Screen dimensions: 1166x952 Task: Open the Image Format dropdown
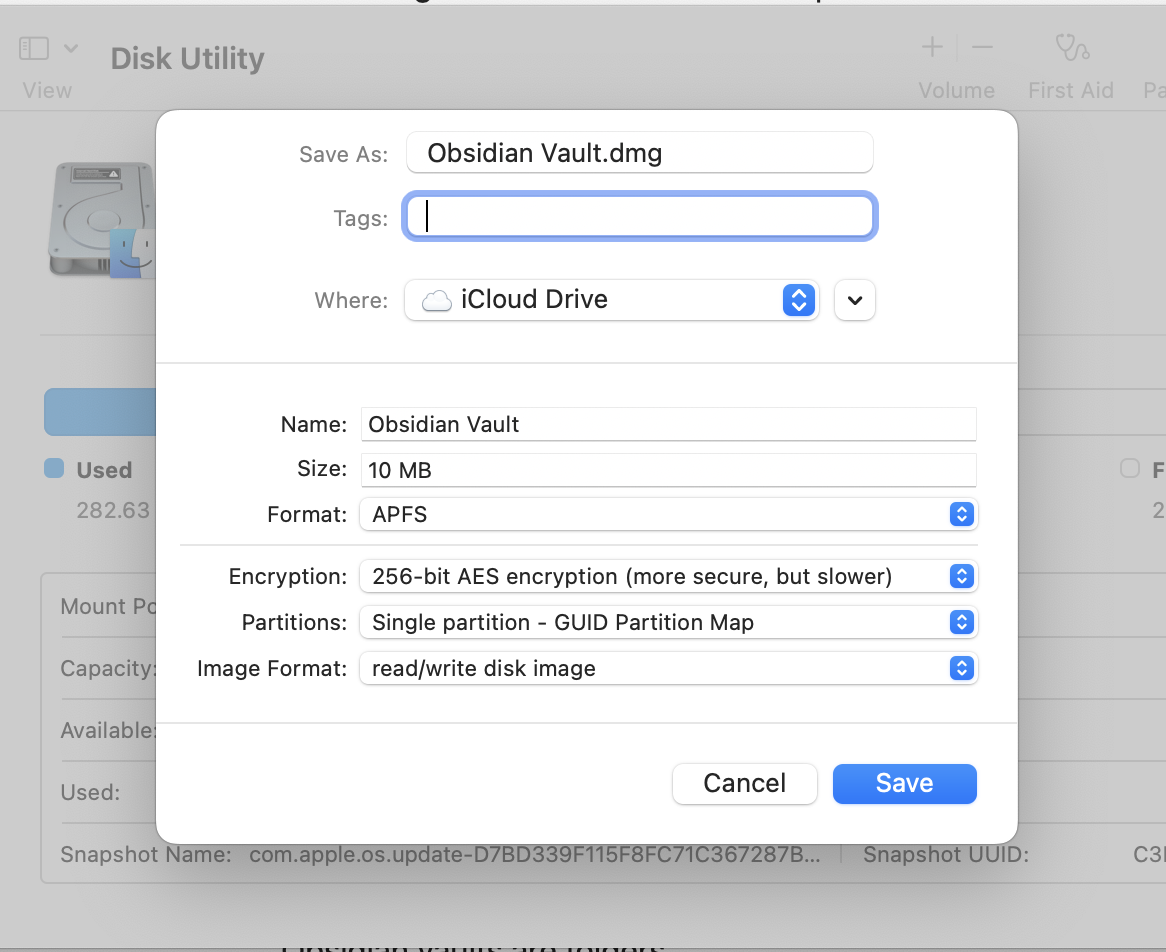tap(669, 669)
